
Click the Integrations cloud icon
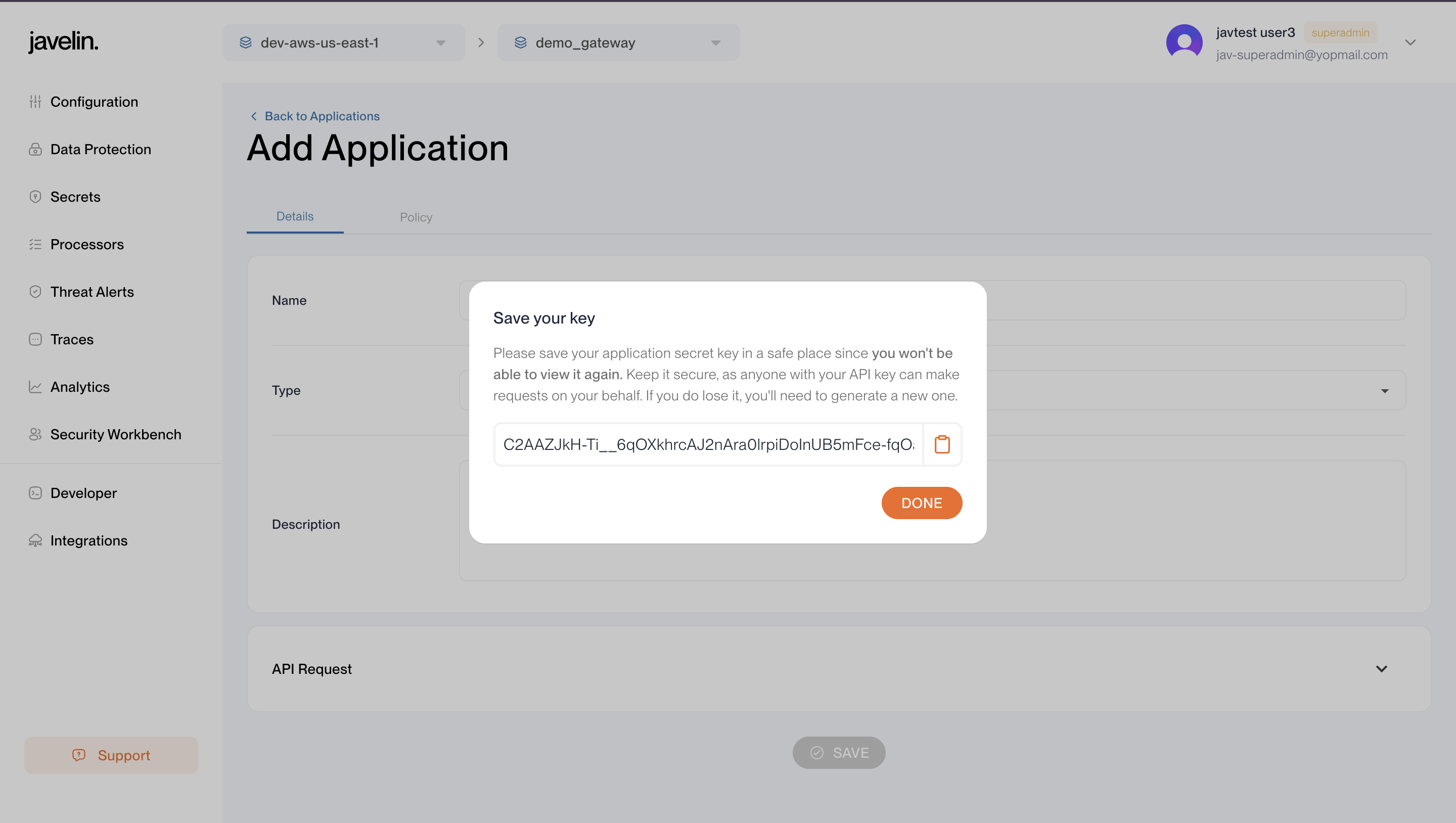tap(35, 540)
